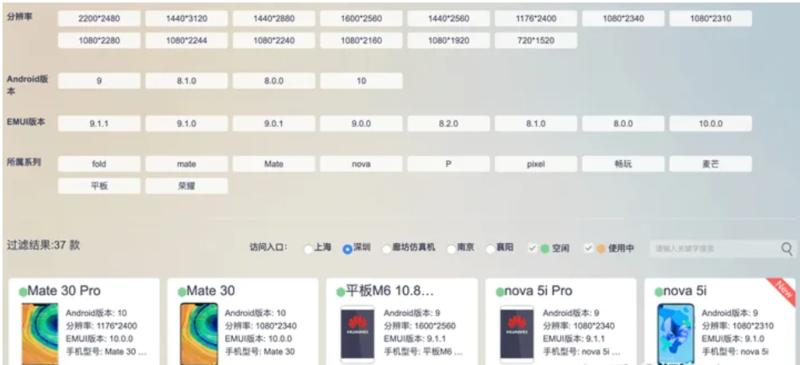
Task: Click the search magnifier icon
Action: tap(786, 249)
